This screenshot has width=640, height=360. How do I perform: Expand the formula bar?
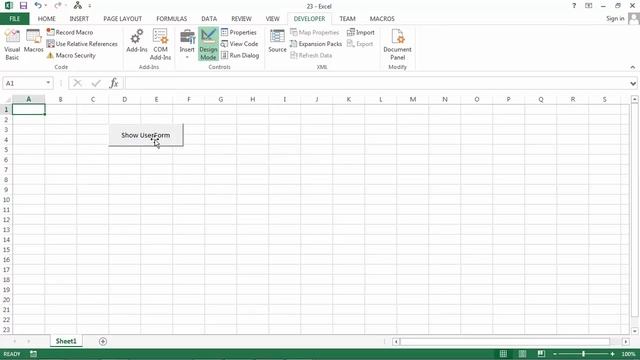point(633,83)
